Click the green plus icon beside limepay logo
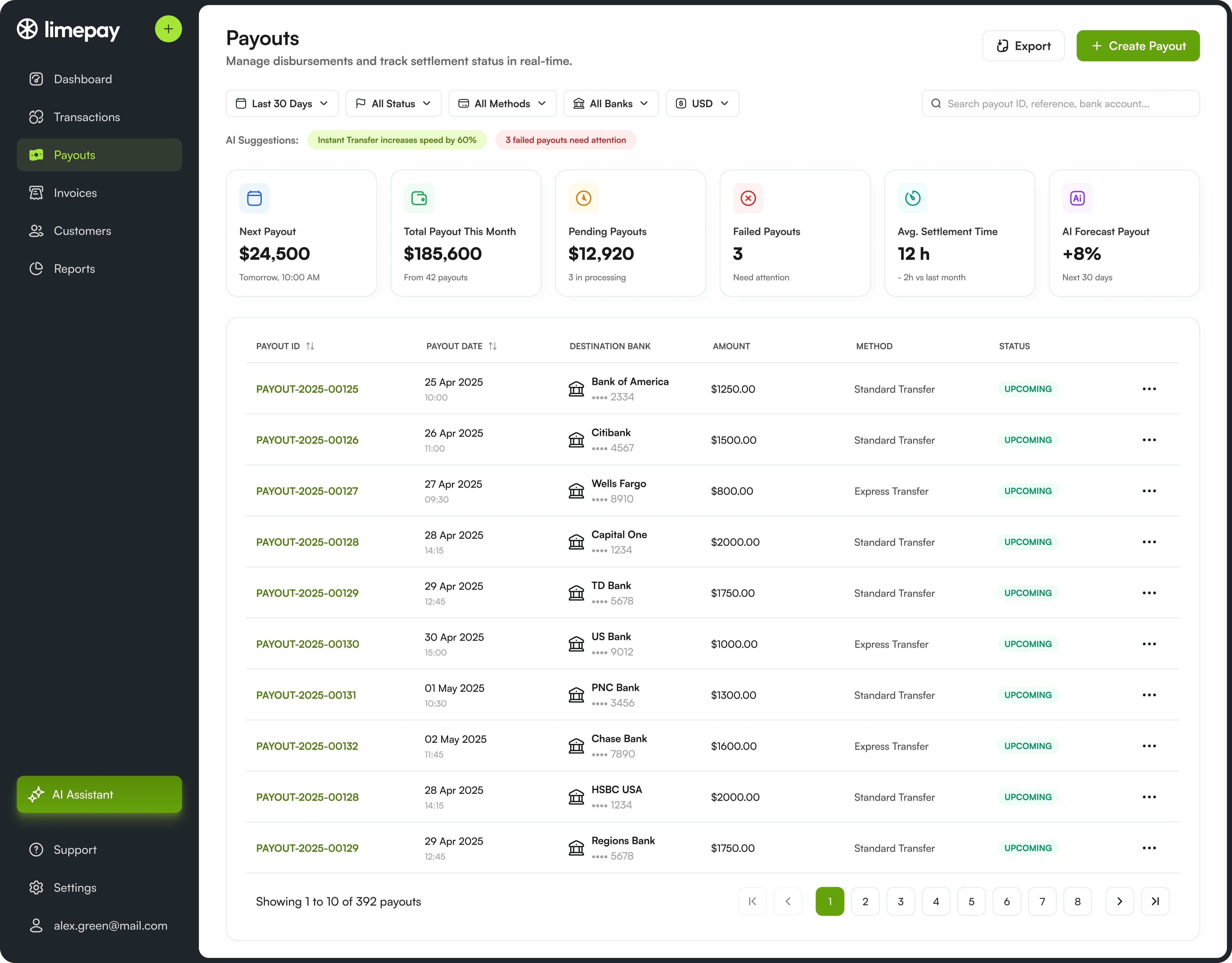Image resolution: width=1232 pixels, height=963 pixels. (x=168, y=29)
